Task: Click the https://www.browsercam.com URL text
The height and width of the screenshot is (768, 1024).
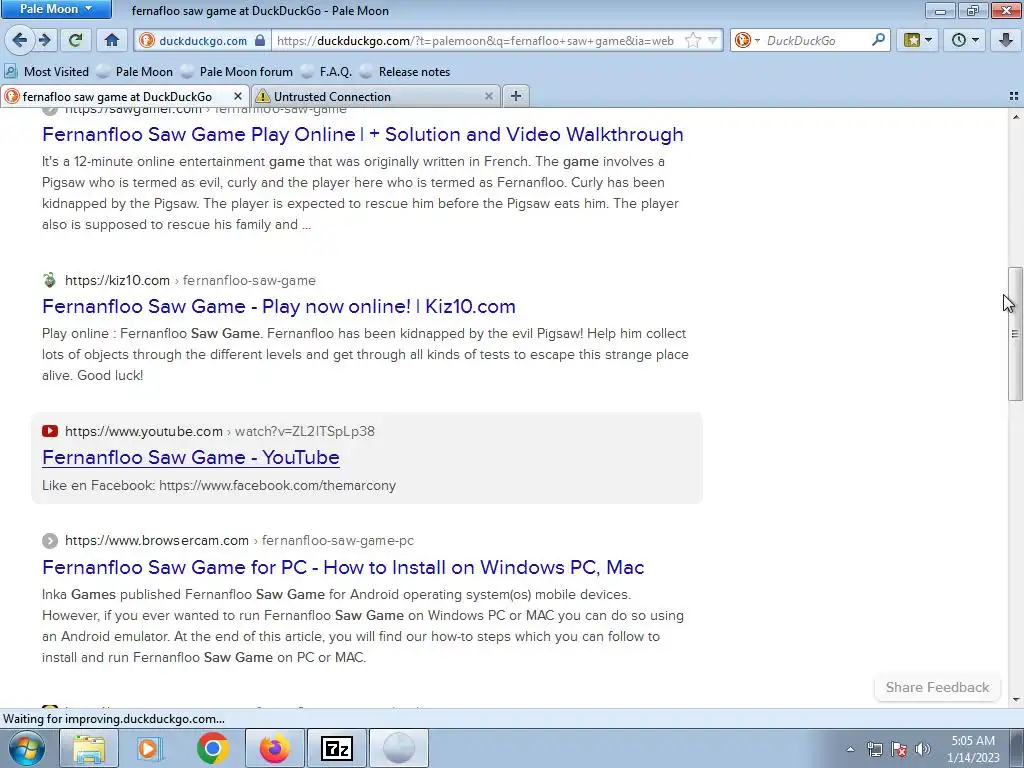Action: pos(157,541)
